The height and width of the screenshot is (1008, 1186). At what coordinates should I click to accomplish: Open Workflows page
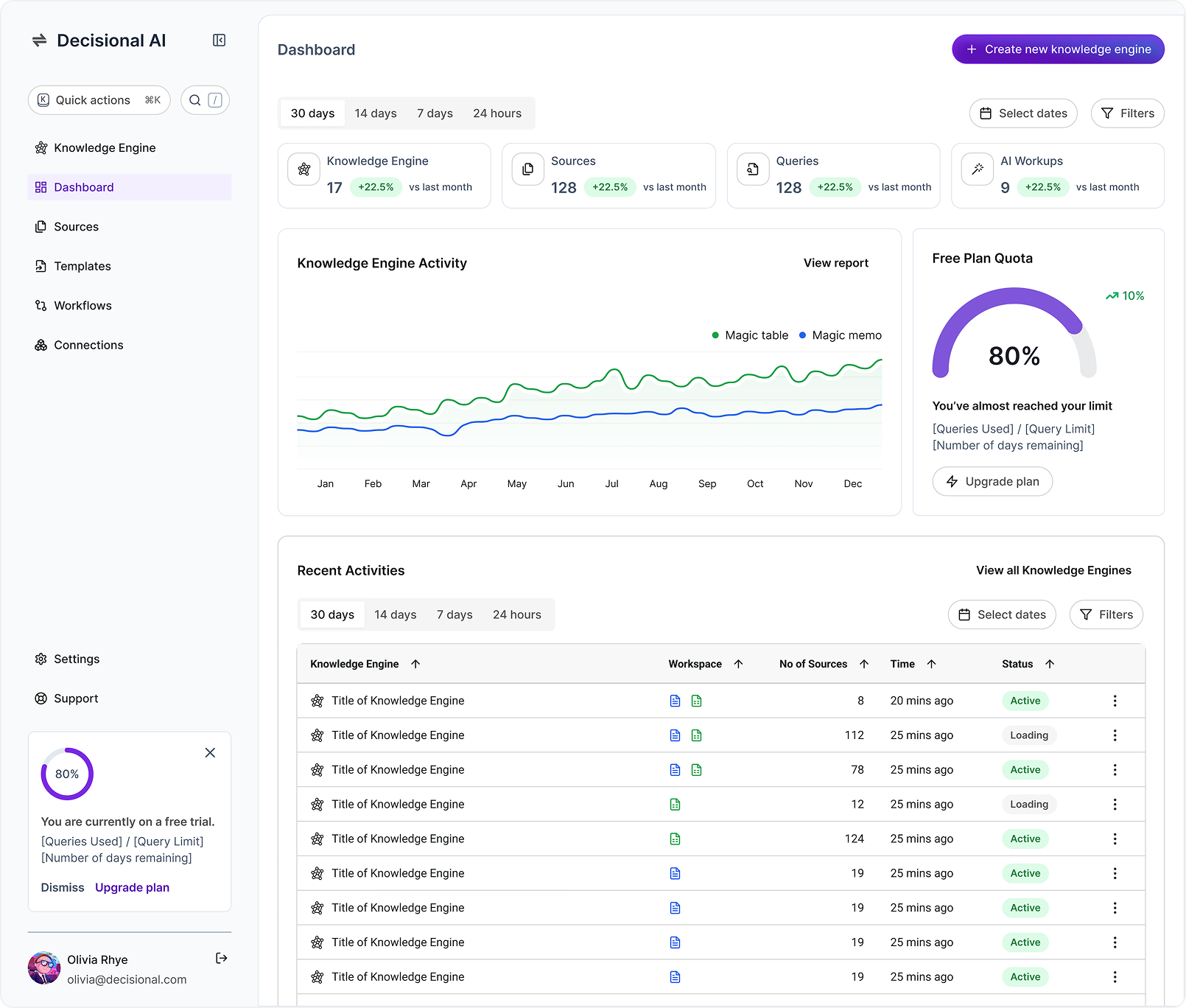coord(130,306)
